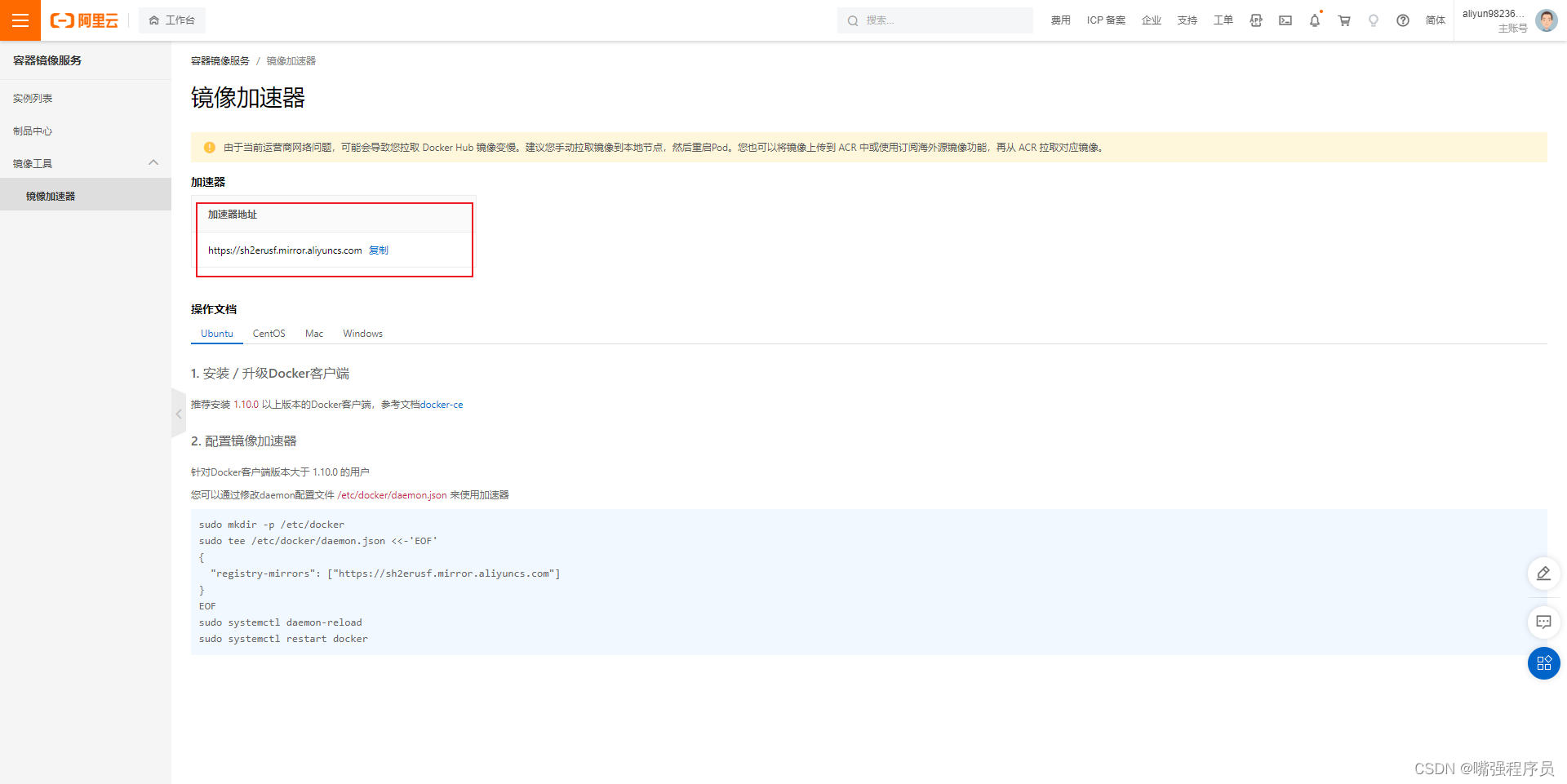Open the user avatar account menu
1567x784 pixels.
pos(1547,20)
